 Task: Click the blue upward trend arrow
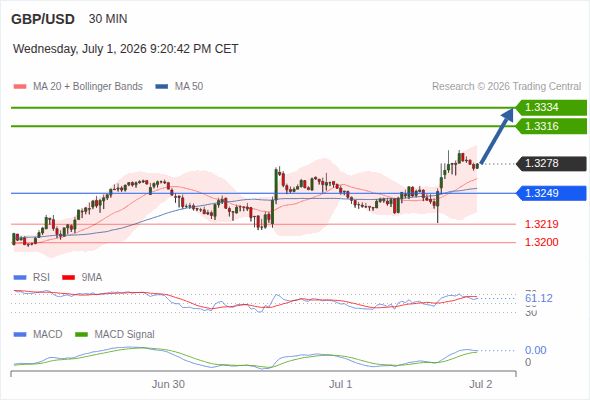[x=497, y=136]
